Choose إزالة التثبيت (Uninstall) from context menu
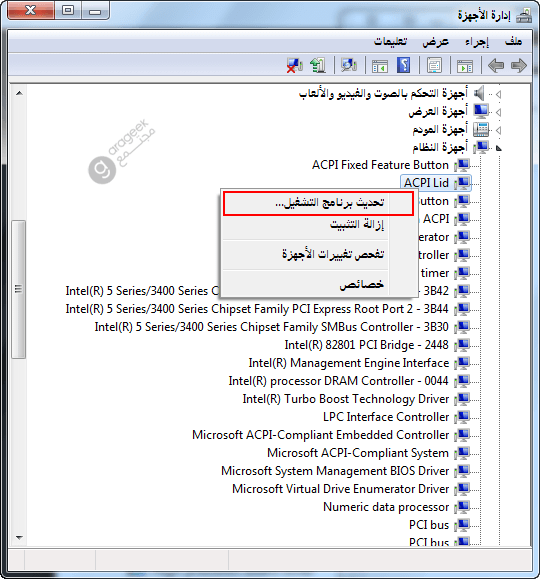The width and height of the screenshot is (540, 579). click(357, 224)
